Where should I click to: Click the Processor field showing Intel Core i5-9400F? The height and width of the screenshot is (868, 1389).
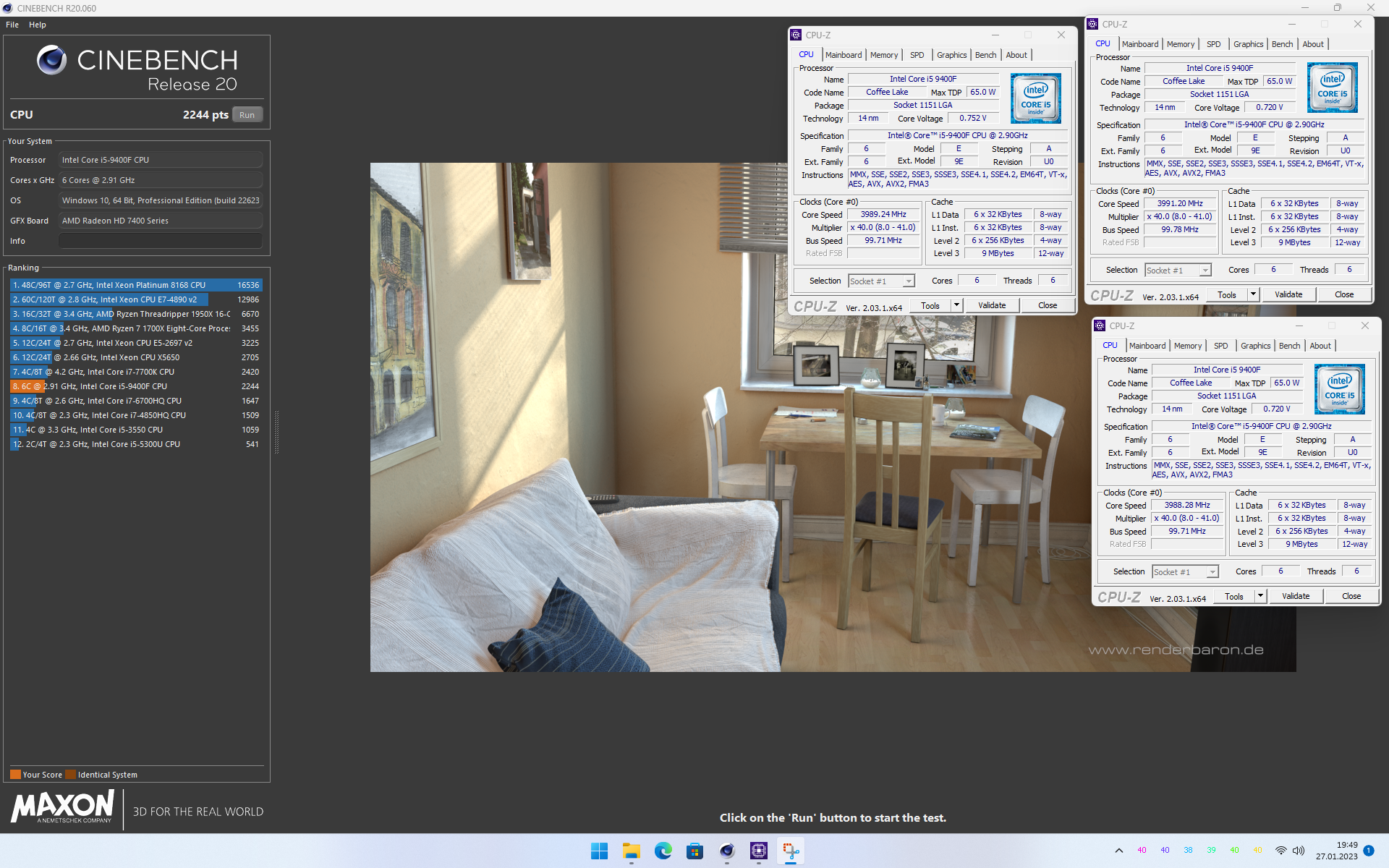coord(161,160)
